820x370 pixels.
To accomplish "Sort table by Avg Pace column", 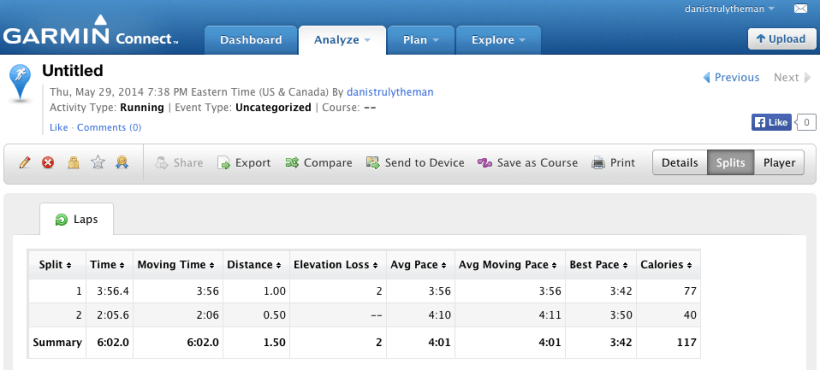I will click(x=420, y=265).
